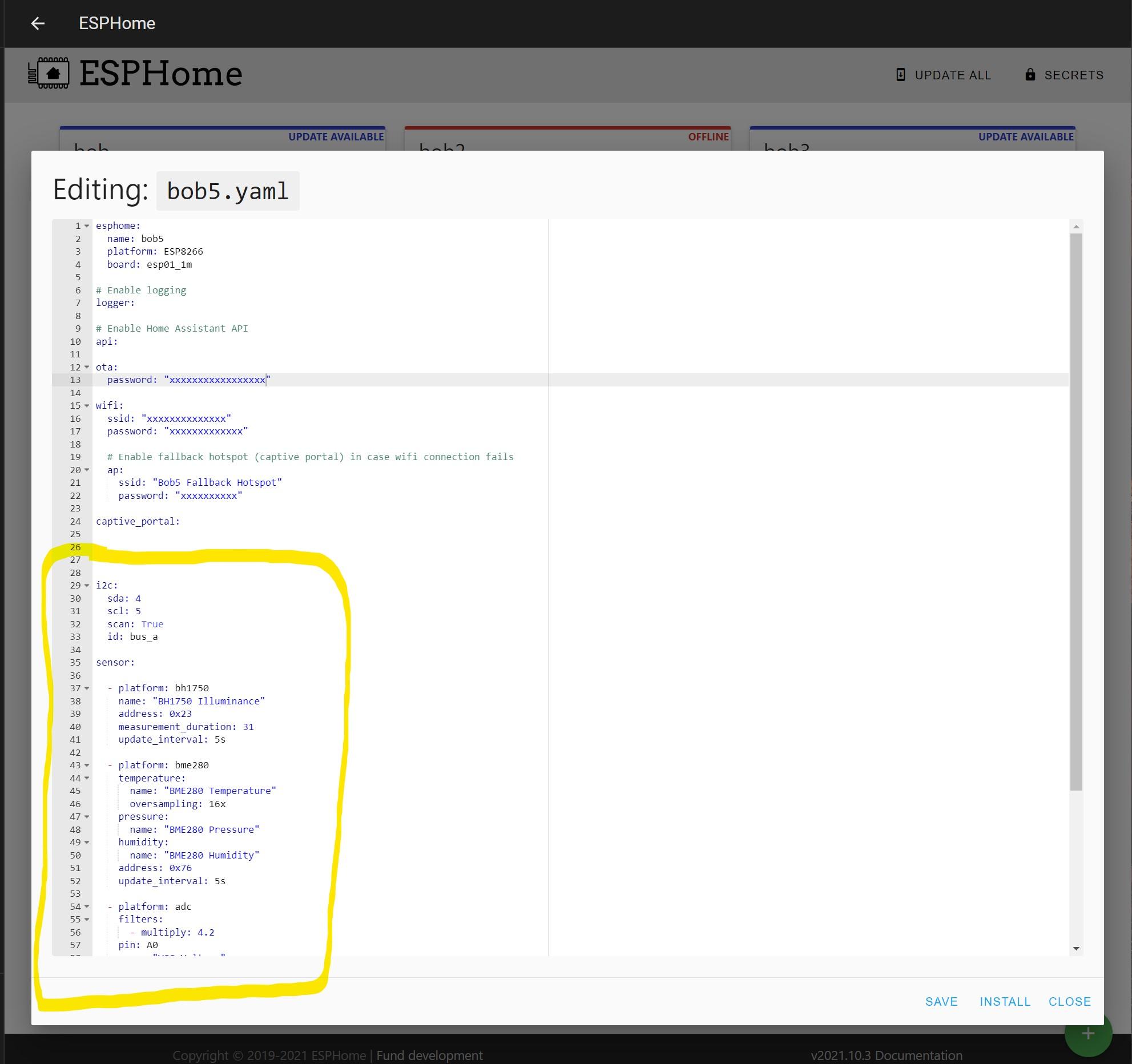
Task: Click the SAVE button in editor
Action: pos(941,1001)
